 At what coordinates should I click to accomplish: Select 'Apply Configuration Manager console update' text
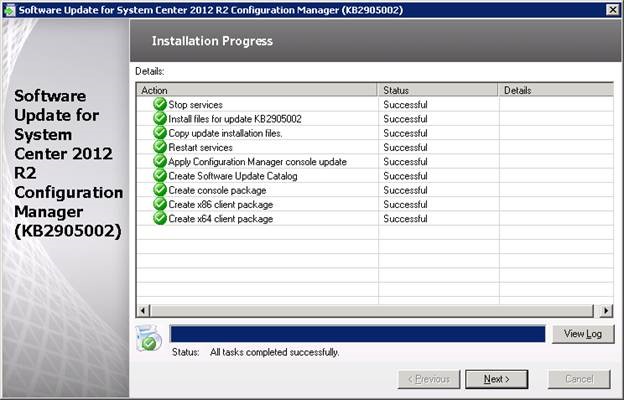(x=257, y=162)
